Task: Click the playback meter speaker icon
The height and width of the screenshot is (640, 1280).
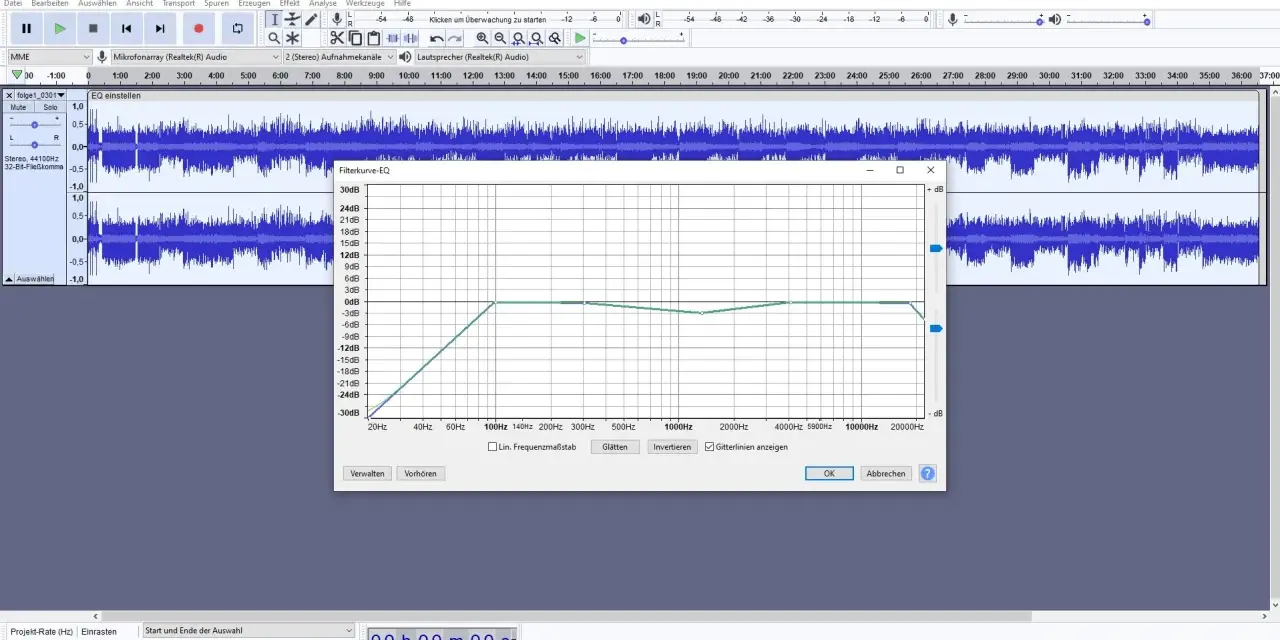Action: pos(644,19)
